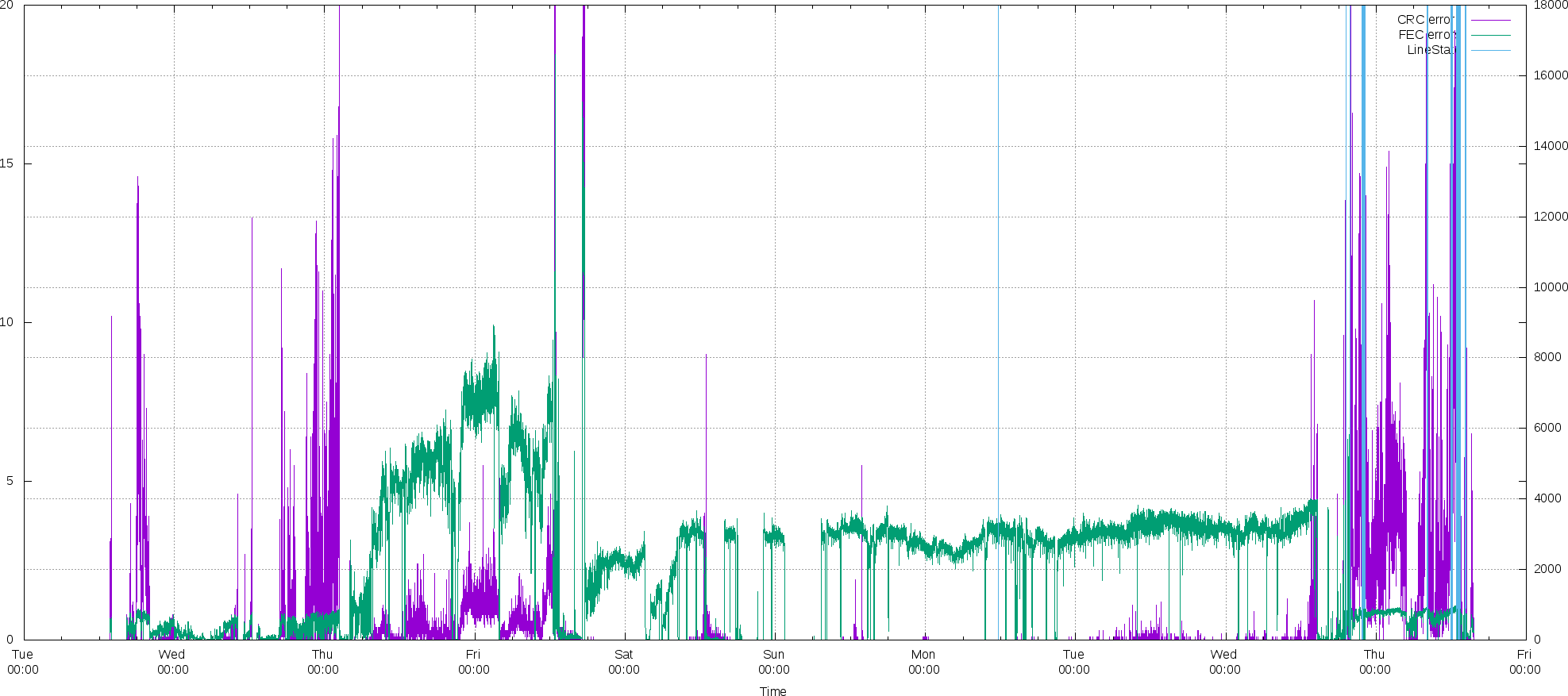The height and width of the screenshot is (696, 1568).
Task: Click the 20 left-axis tick label
Action: click(x=6, y=5)
